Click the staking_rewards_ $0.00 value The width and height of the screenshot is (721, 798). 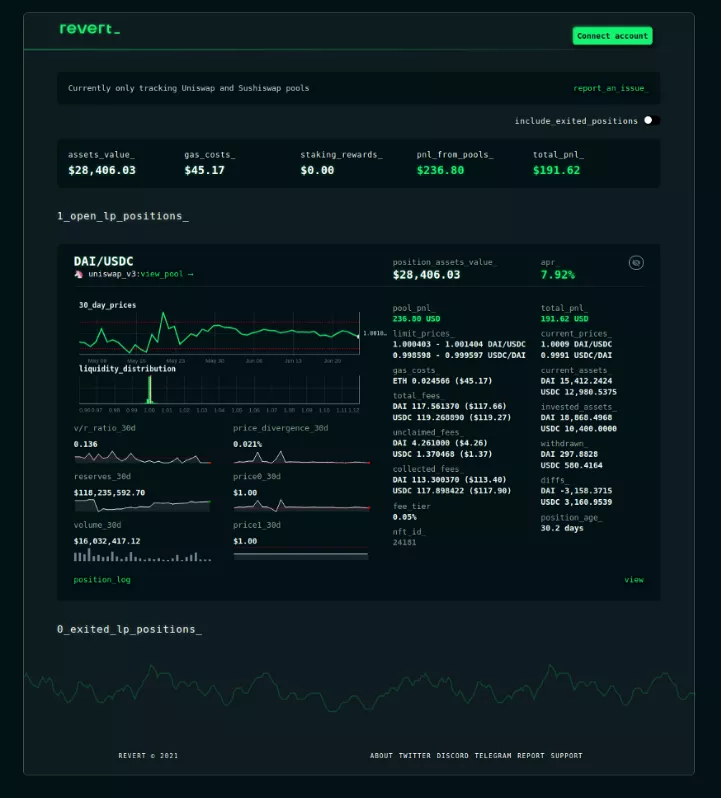(x=317, y=170)
